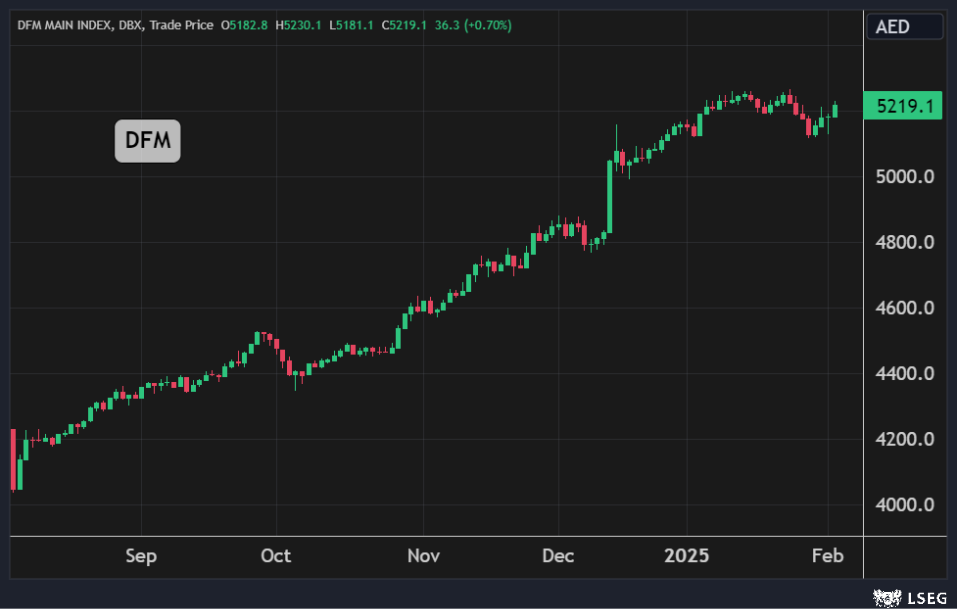Click the 4000.0 price axis label
This screenshot has height=609, width=957.
coord(905,505)
